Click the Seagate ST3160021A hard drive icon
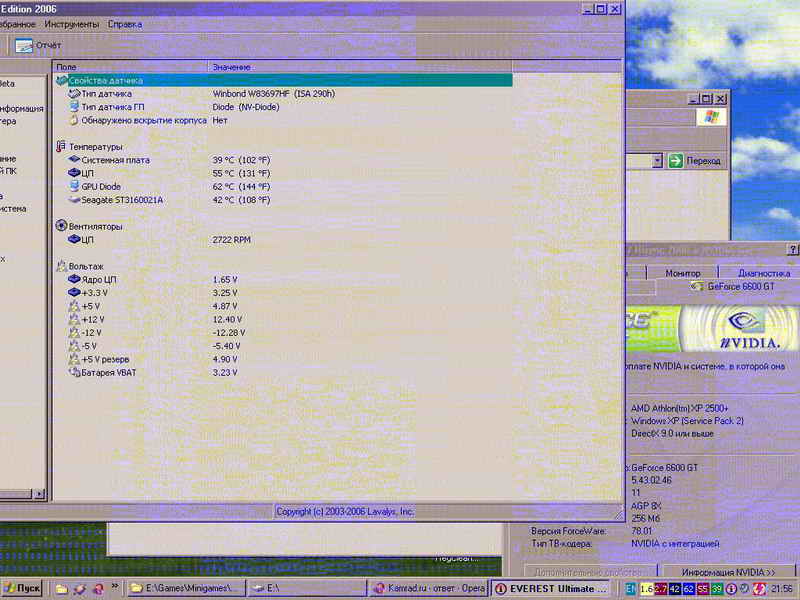800x600 pixels. tap(74, 200)
